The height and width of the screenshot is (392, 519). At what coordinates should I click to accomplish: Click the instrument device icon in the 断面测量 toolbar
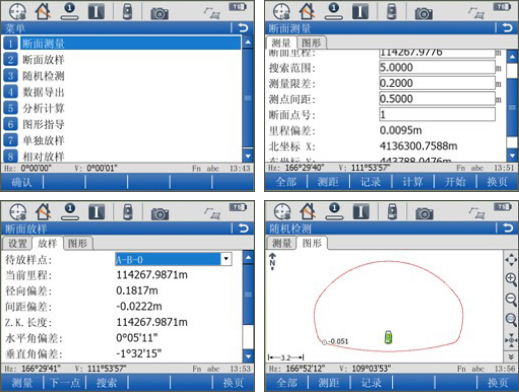[x=392, y=11]
